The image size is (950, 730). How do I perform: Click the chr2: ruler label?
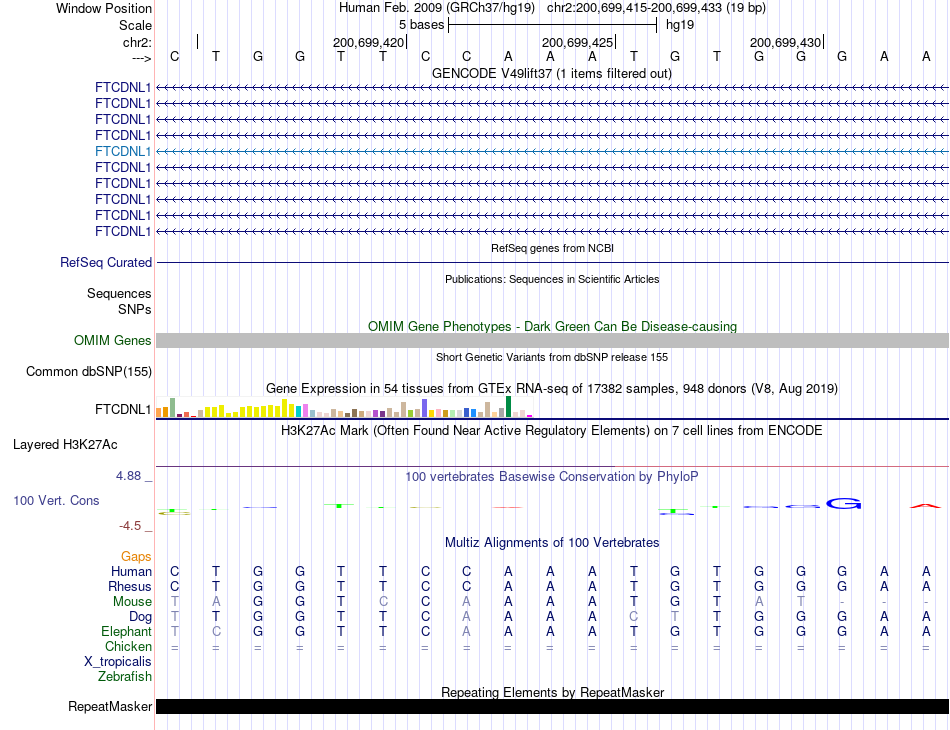137,42
